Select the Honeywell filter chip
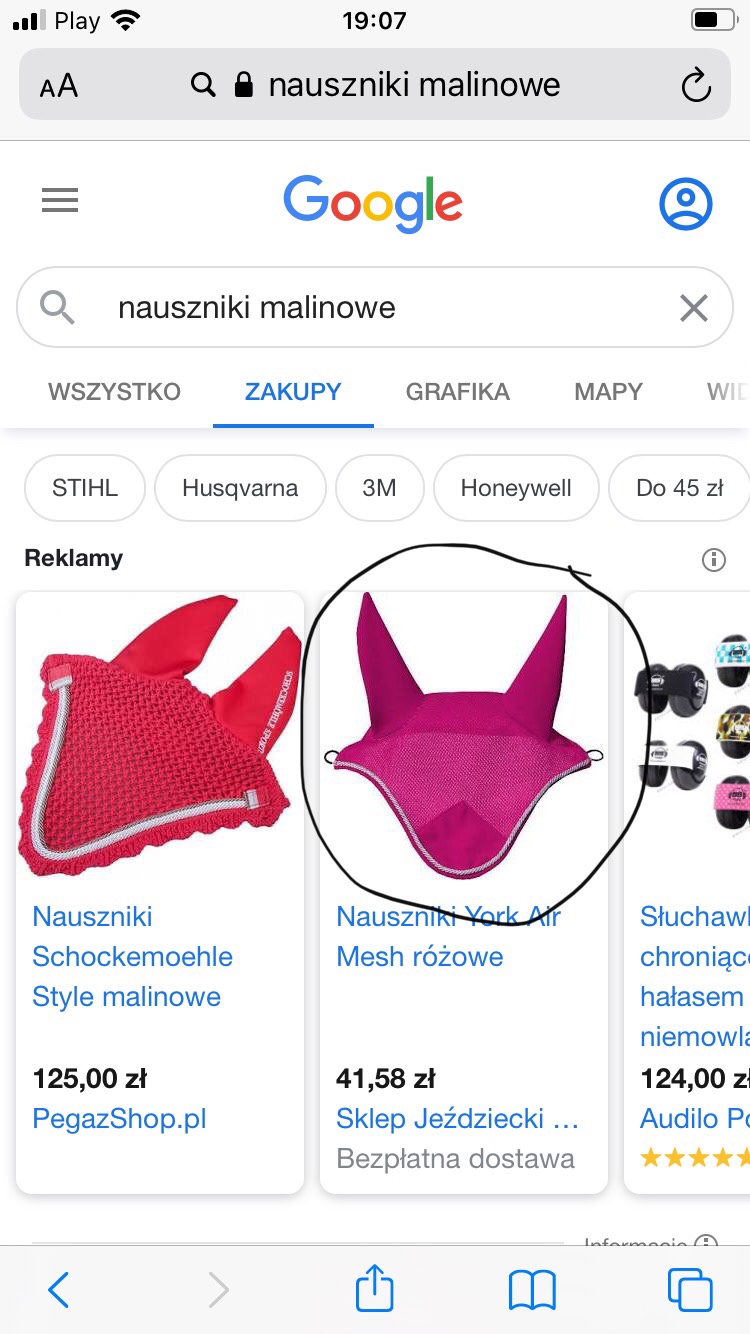Screen dimensions: 750x1334 (x=516, y=488)
